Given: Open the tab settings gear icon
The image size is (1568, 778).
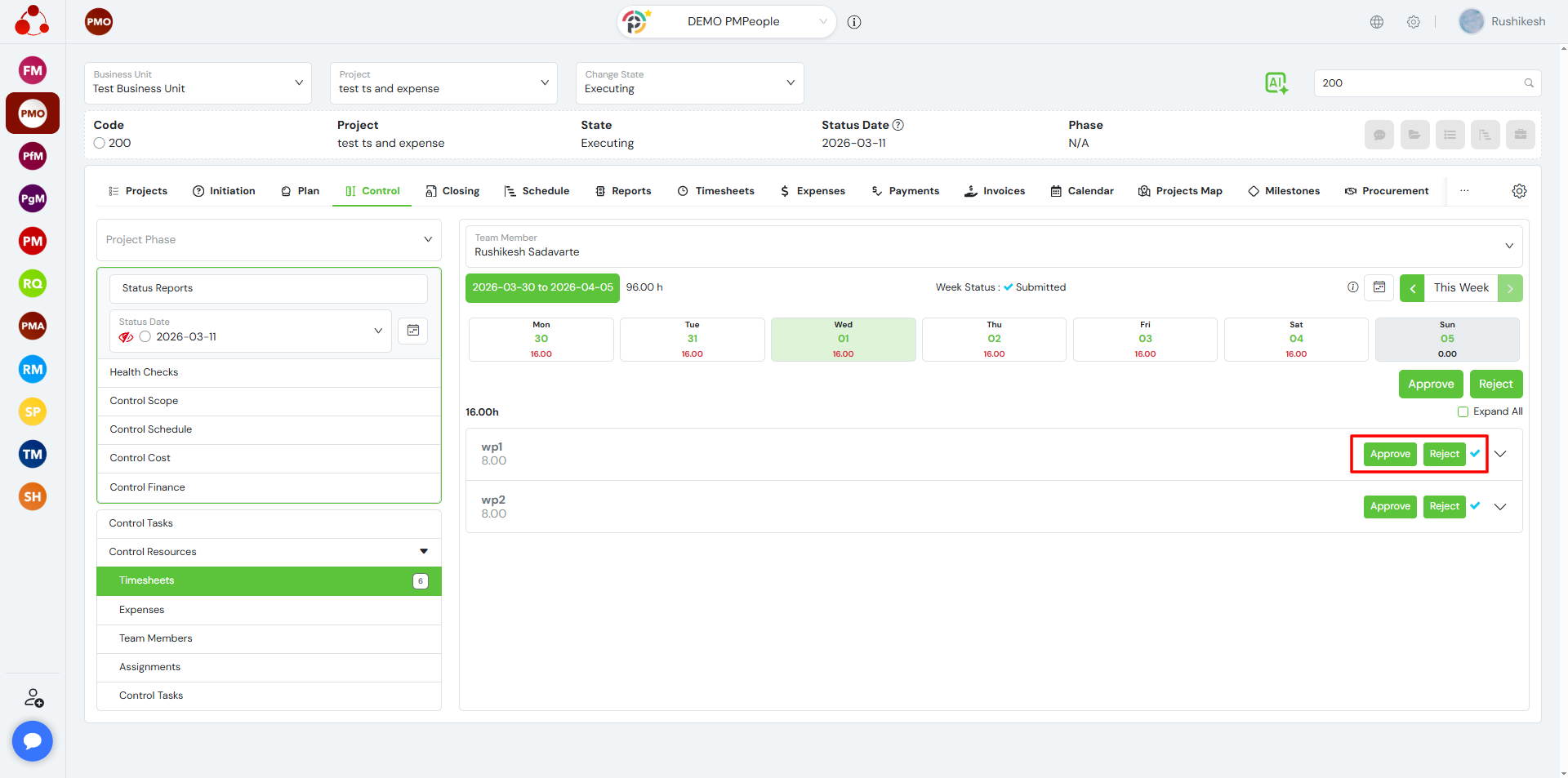Looking at the screenshot, I should pos(1519,191).
